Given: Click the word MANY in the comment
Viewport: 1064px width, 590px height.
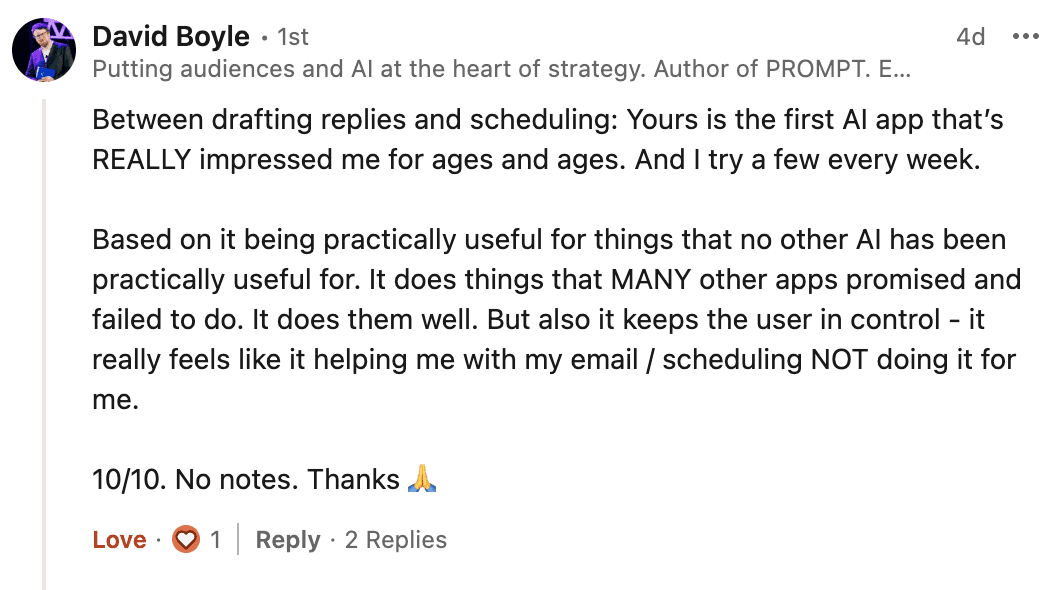Looking at the screenshot, I should (x=652, y=280).
